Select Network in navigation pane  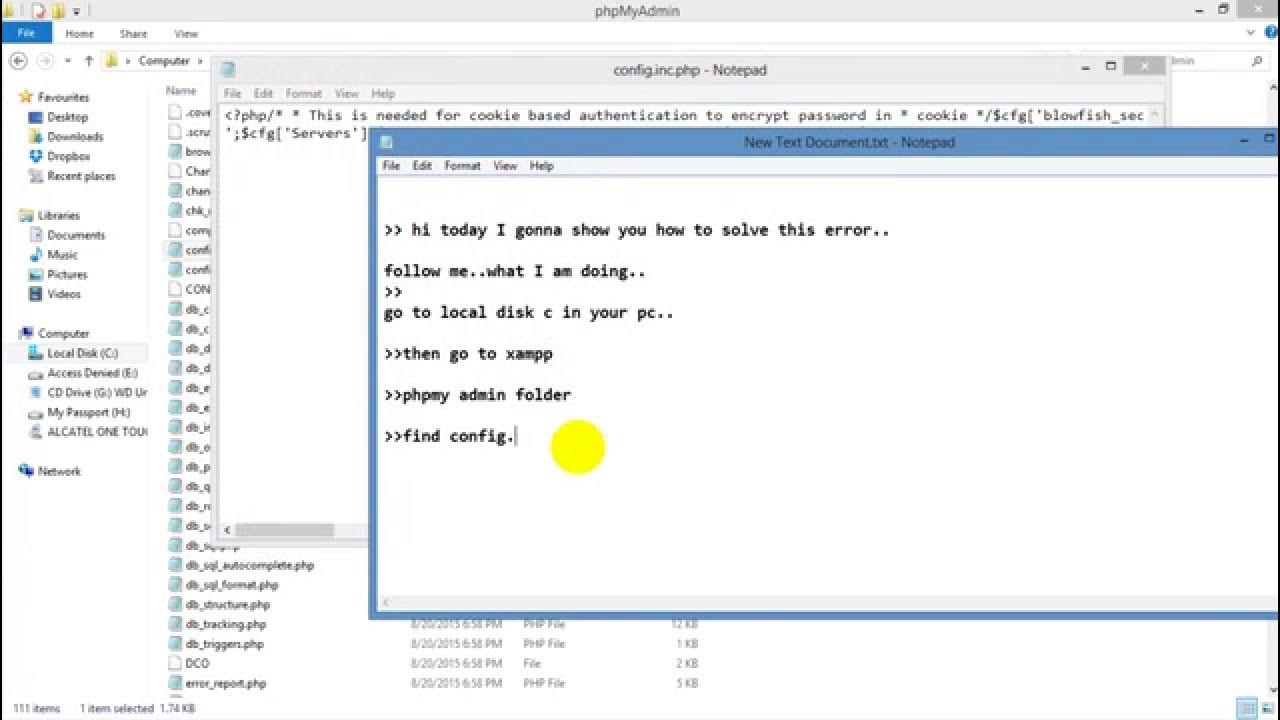[59, 471]
